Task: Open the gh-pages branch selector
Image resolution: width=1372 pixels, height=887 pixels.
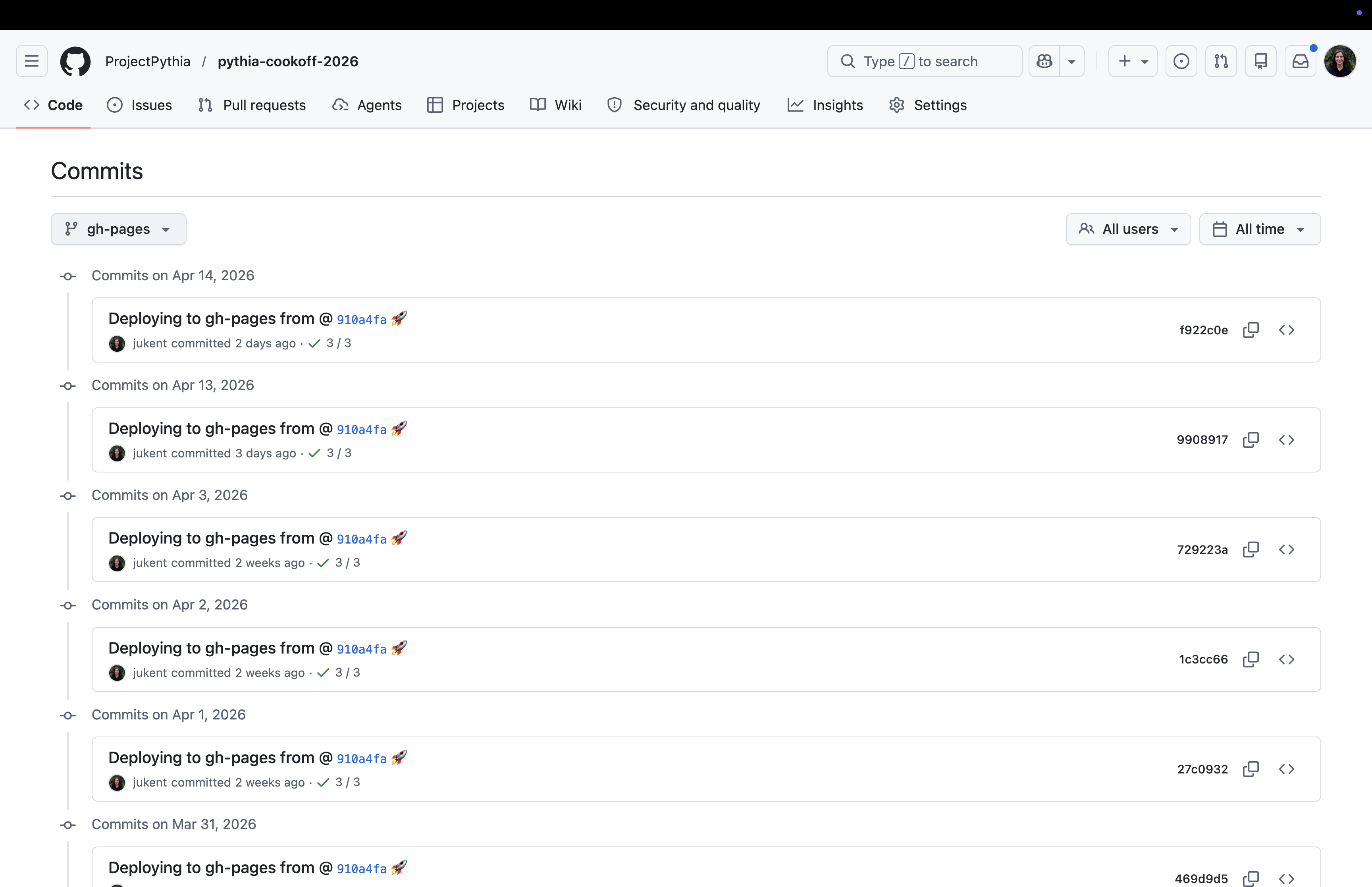Action: (x=119, y=229)
